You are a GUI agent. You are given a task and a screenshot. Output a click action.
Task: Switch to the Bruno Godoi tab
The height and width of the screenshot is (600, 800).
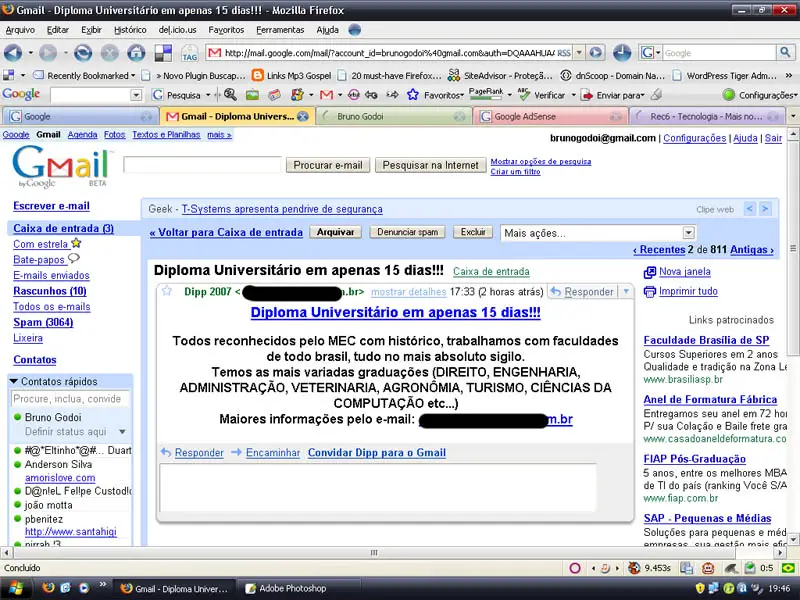pos(391,116)
